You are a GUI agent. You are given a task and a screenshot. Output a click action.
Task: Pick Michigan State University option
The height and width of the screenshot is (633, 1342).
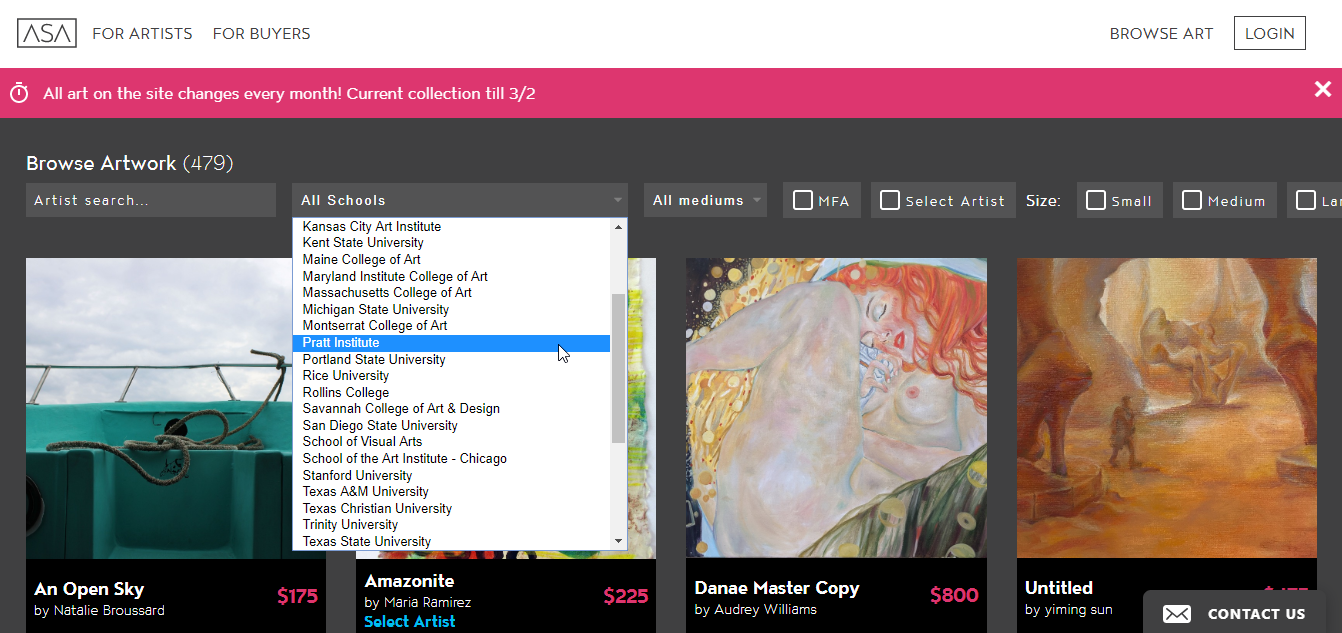click(451, 310)
